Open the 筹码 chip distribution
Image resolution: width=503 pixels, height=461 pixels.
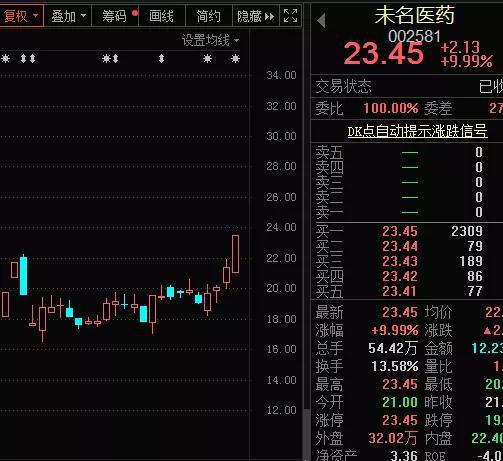[x=115, y=16]
